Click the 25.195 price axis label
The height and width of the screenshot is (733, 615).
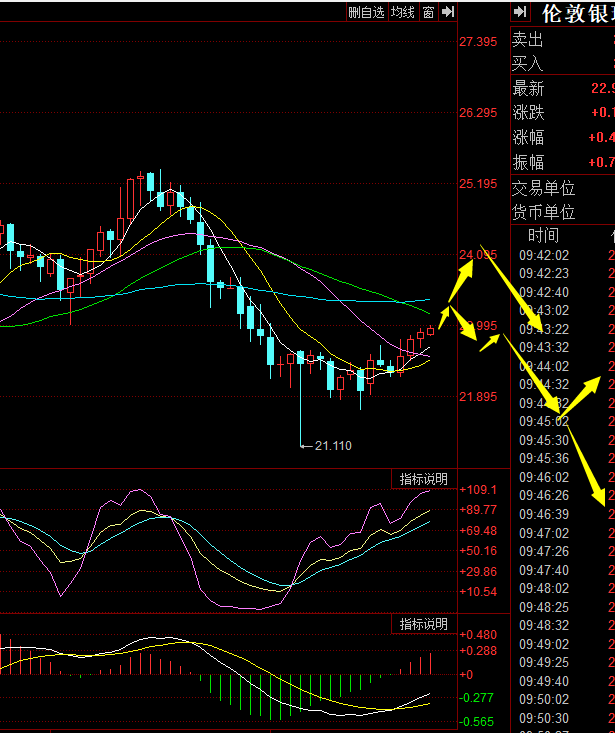click(478, 184)
